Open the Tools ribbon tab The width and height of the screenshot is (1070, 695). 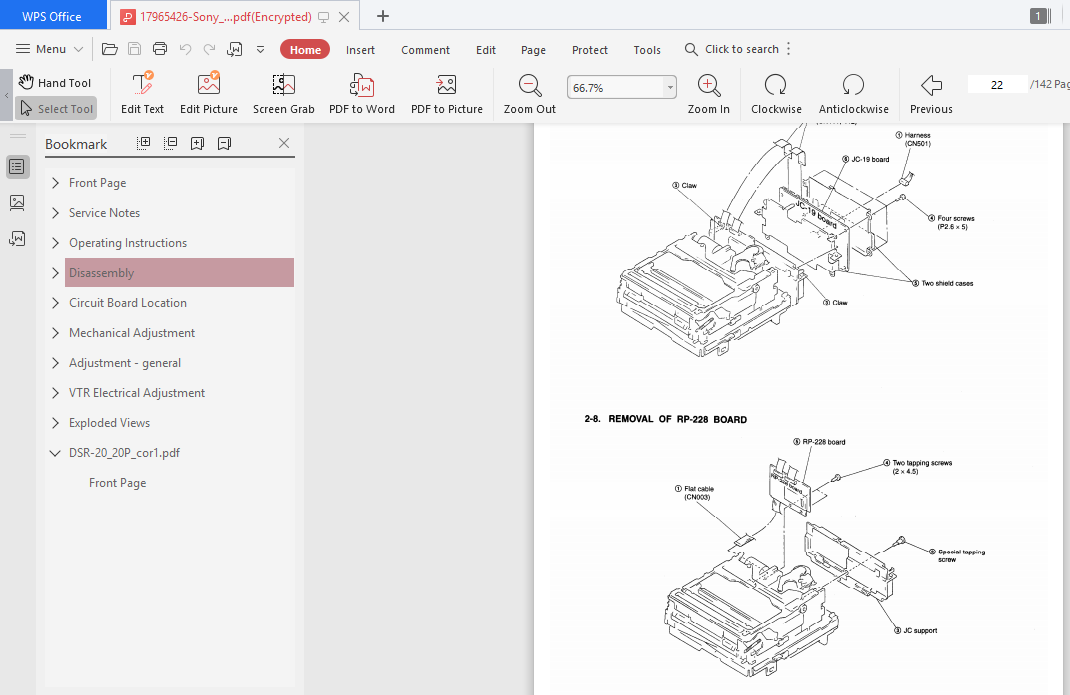[x=647, y=50]
